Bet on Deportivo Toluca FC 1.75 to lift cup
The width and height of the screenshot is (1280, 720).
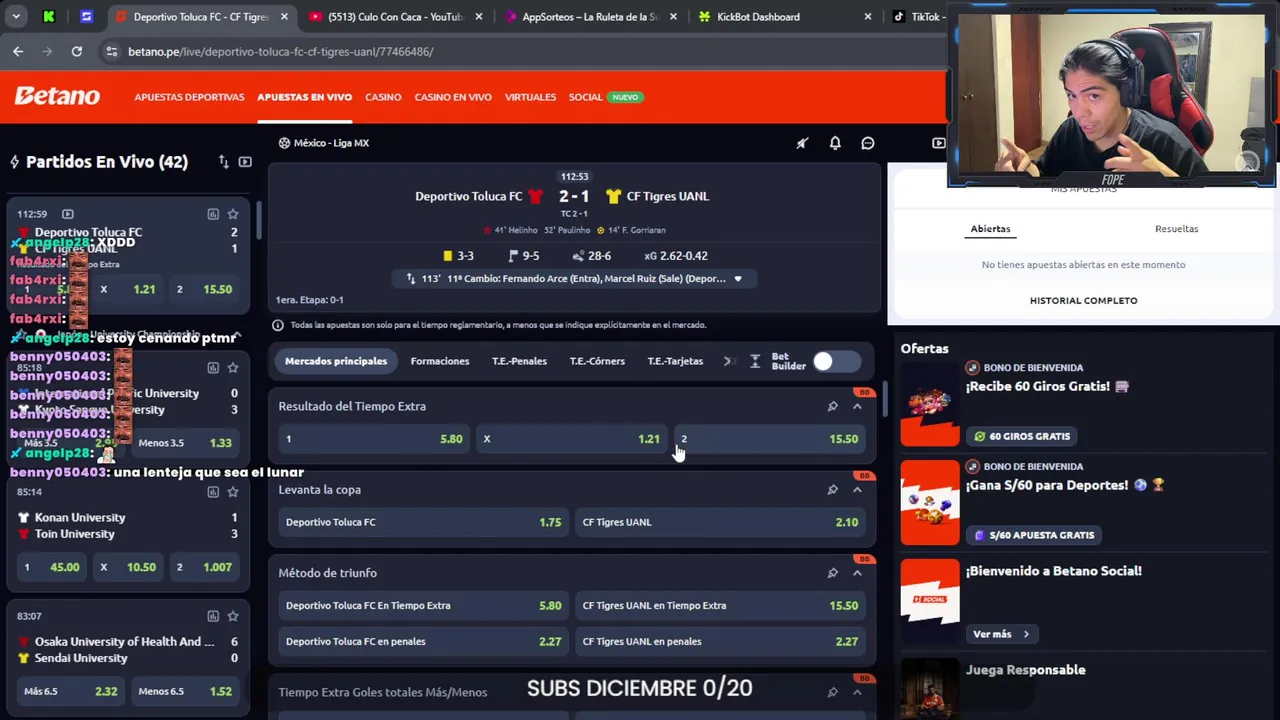[x=423, y=522]
